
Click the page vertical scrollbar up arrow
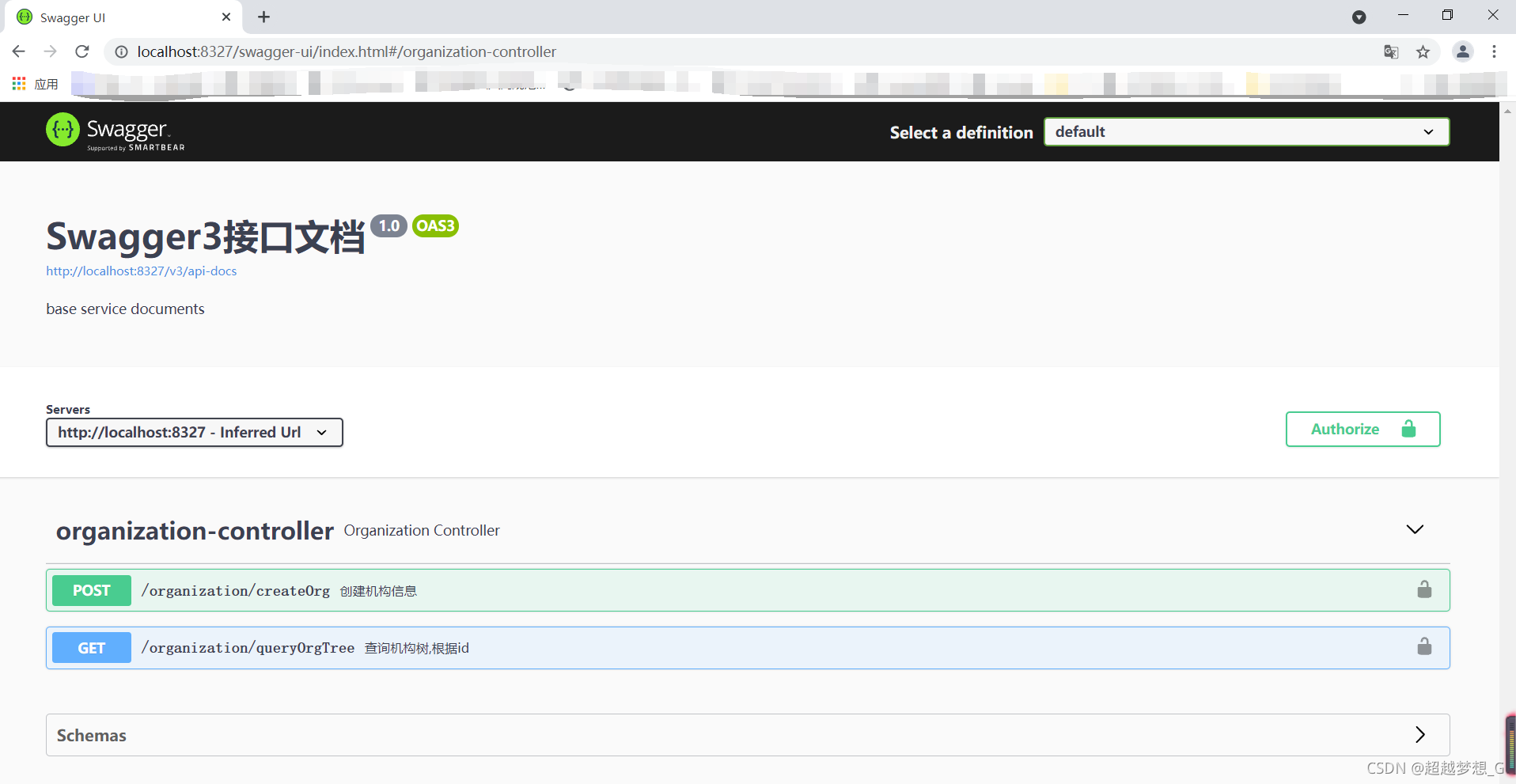click(1507, 112)
